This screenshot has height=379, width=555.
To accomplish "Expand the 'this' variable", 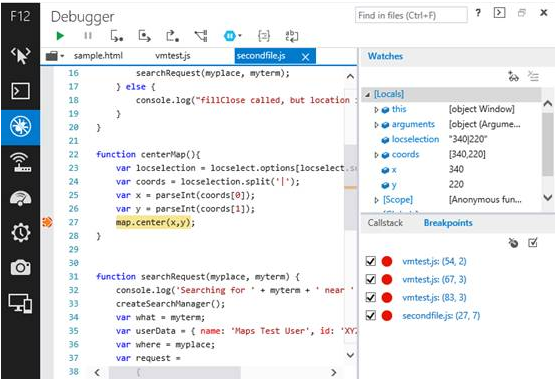I will [x=376, y=110].
